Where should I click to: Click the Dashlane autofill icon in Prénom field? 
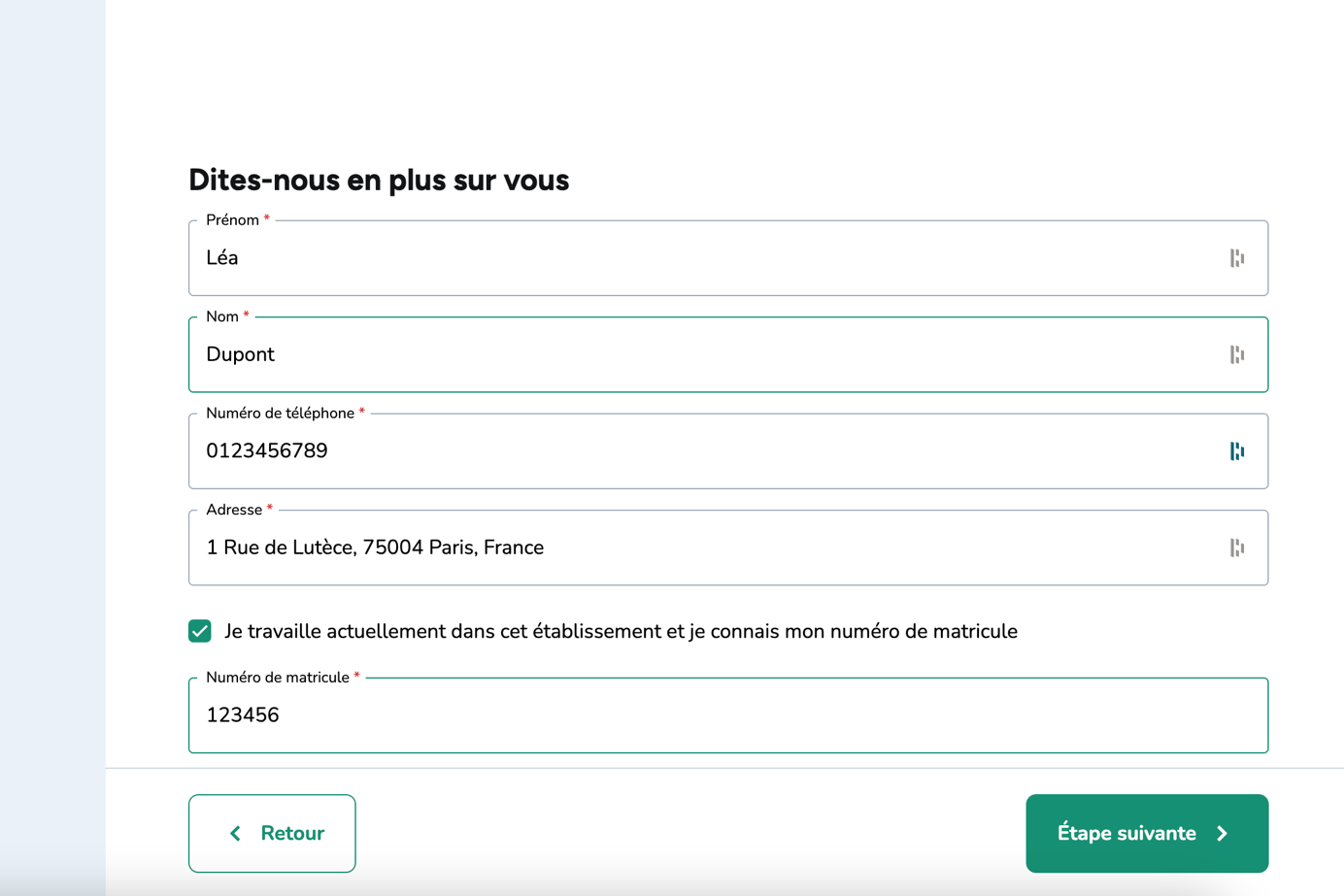(x=1235, y=257)
